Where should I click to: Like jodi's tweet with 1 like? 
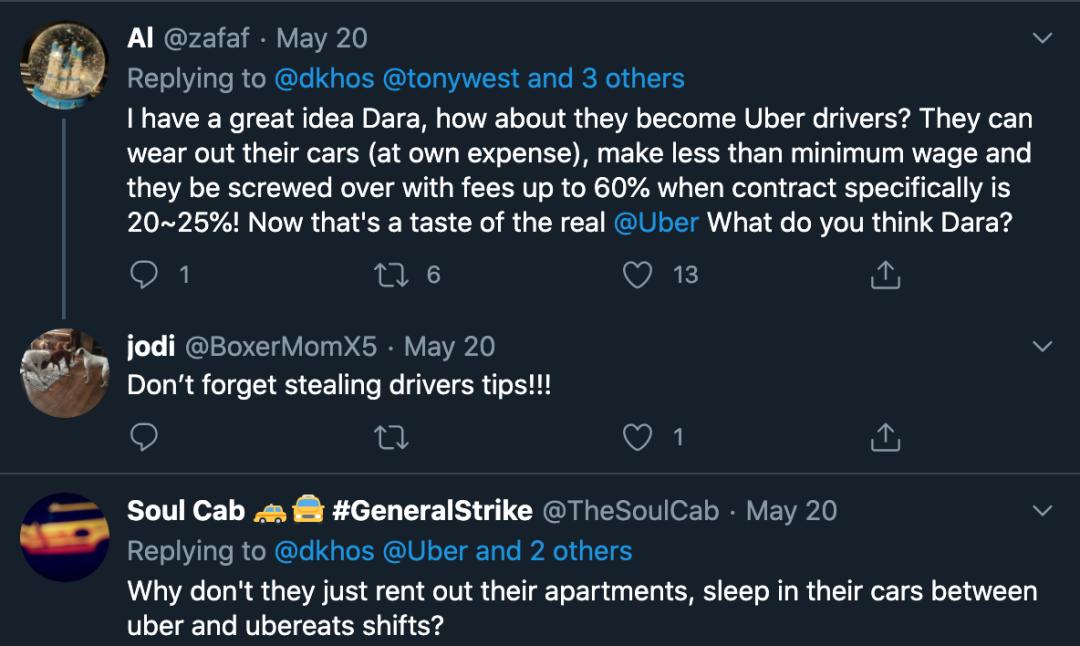638,437
